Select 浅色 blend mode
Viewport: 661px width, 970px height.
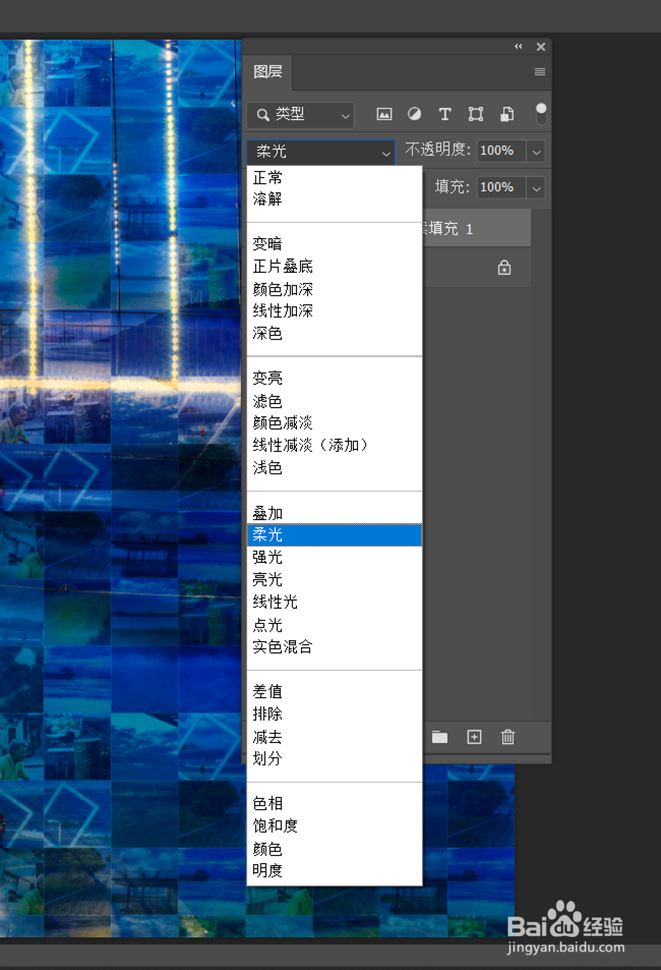(x=335, y=468)
